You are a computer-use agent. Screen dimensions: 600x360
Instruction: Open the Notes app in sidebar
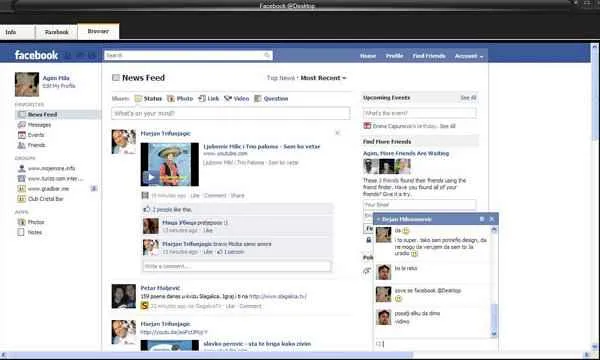(x=34, y=232)
